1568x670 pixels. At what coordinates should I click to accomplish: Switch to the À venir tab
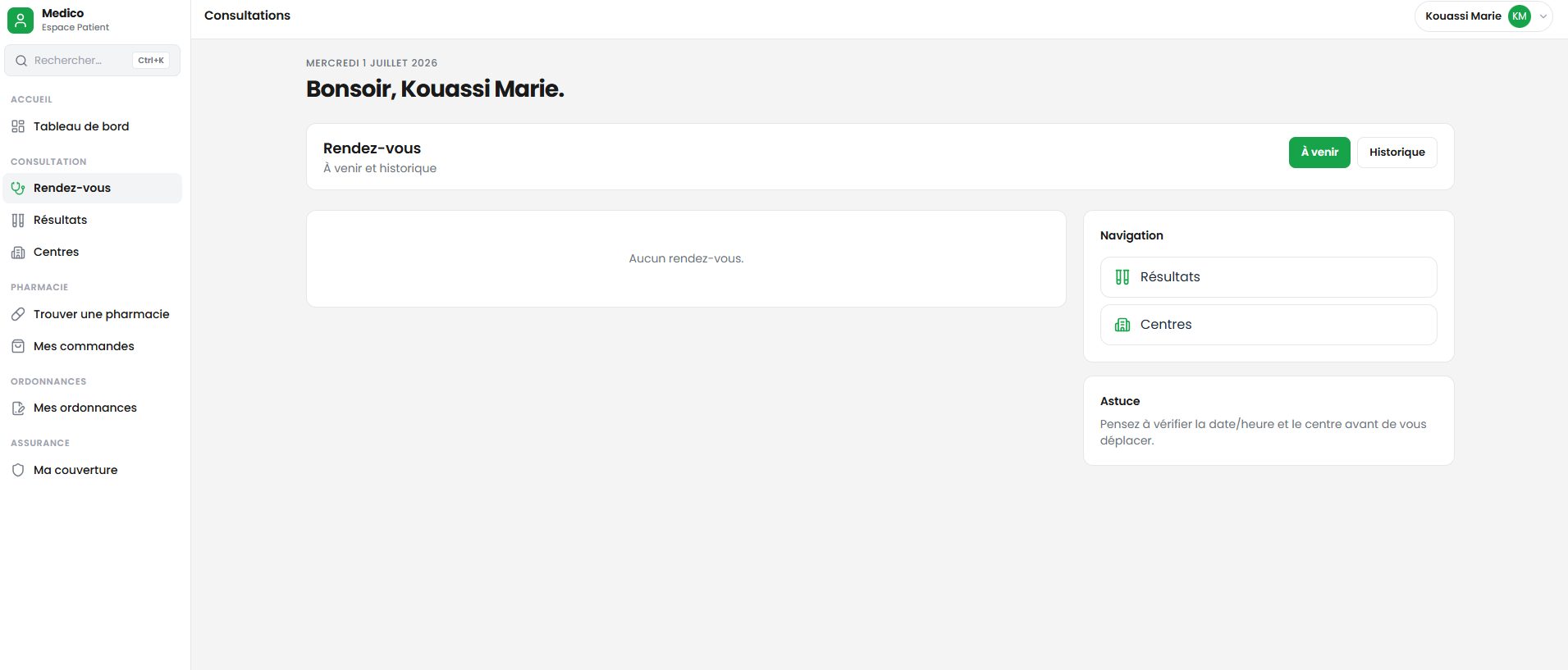pyautogui.click(x=1319, y=153)
